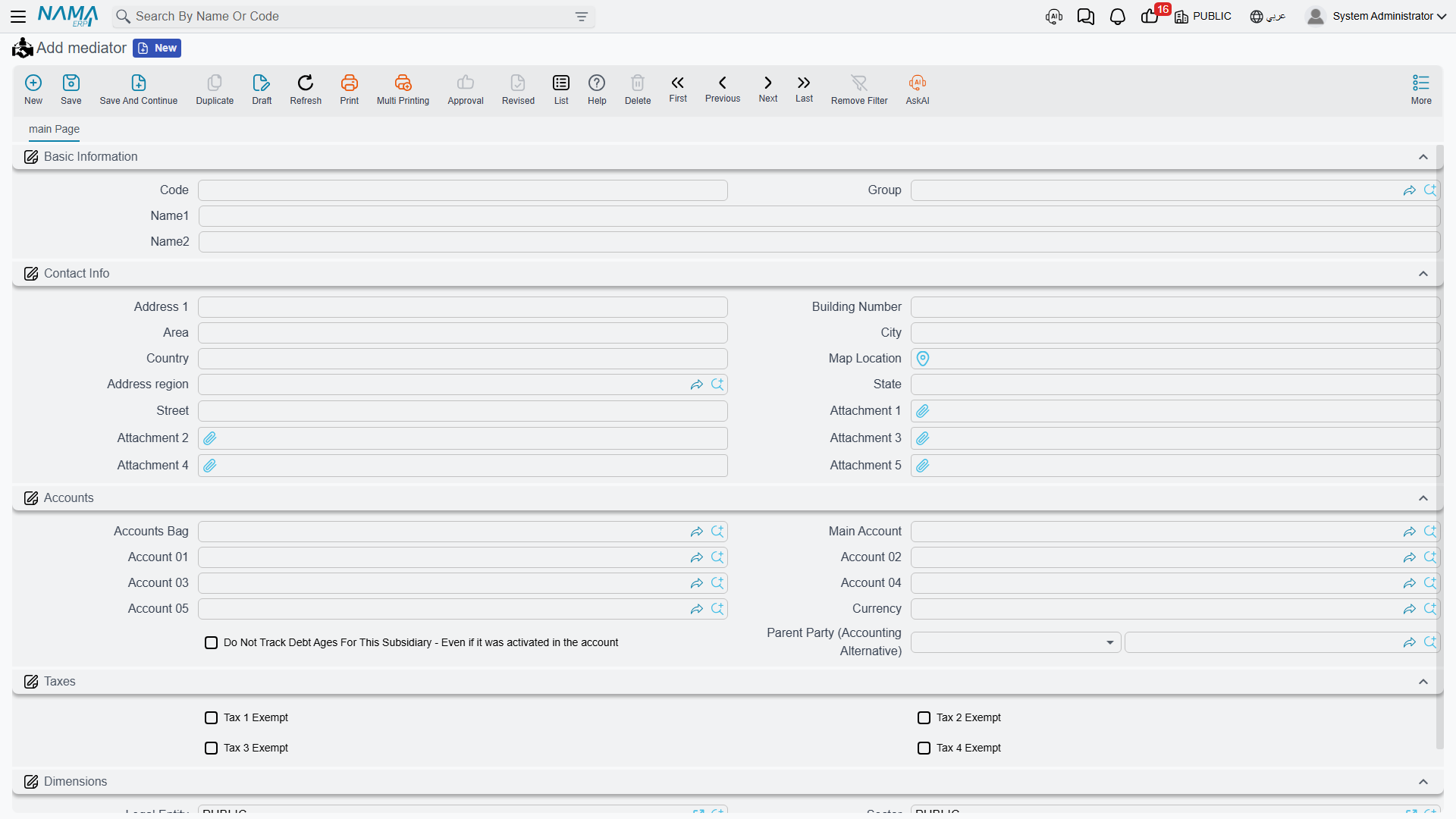This screenshot has width=1456, height=819.
Task: Click the Account 05 go-to arrow icon
Action: point(697,609)
